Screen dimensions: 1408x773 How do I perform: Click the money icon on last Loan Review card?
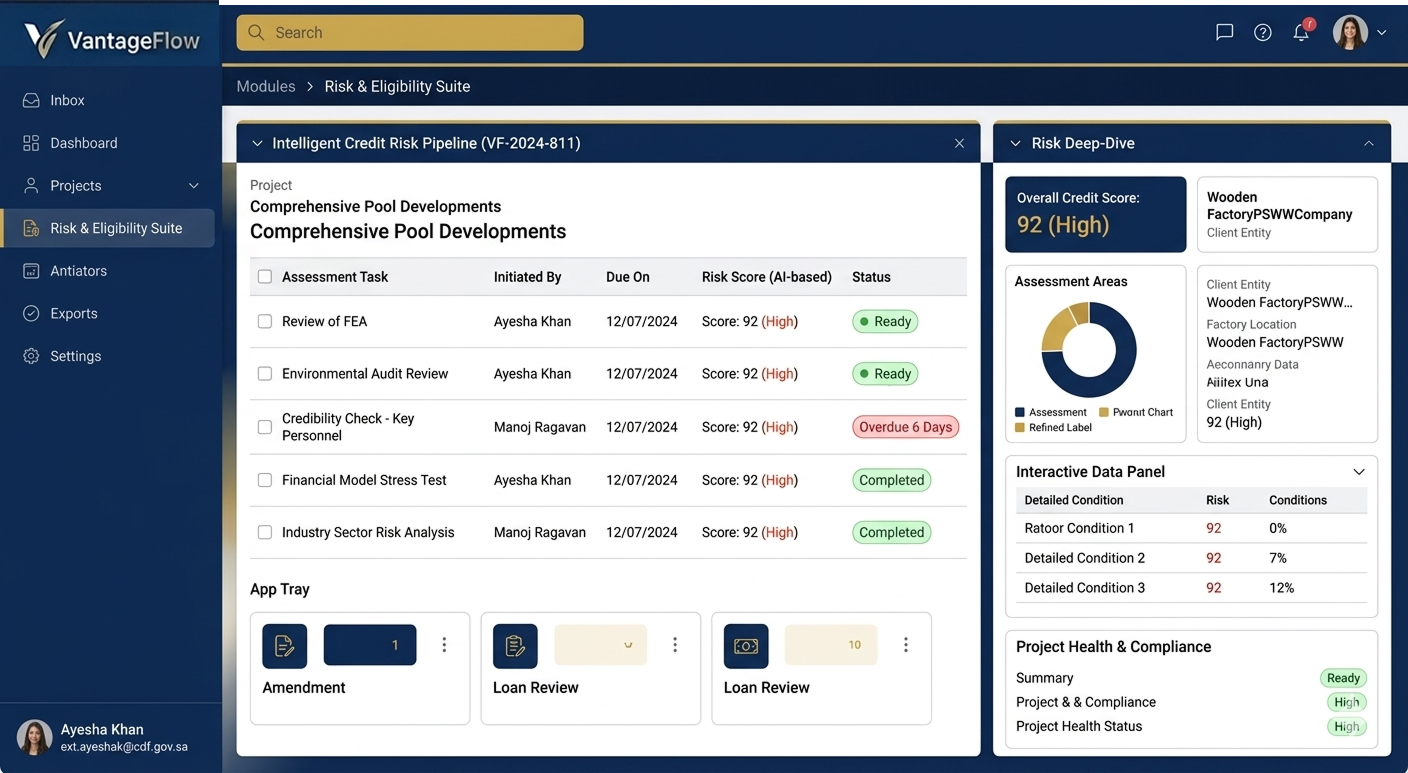pos(746,646)
